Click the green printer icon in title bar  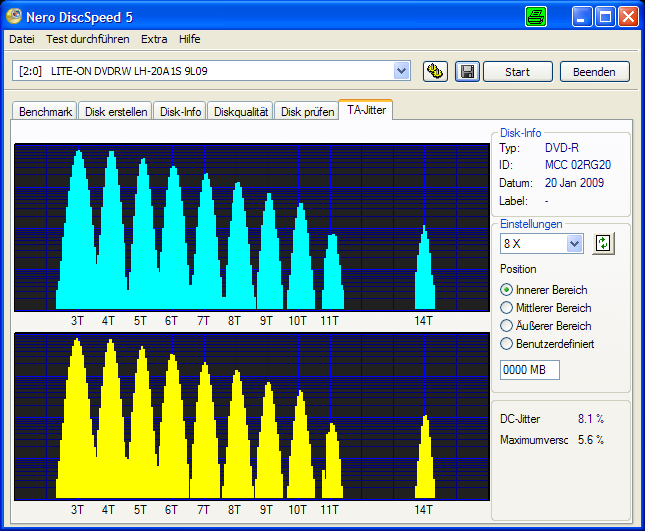tap(536, 17)
